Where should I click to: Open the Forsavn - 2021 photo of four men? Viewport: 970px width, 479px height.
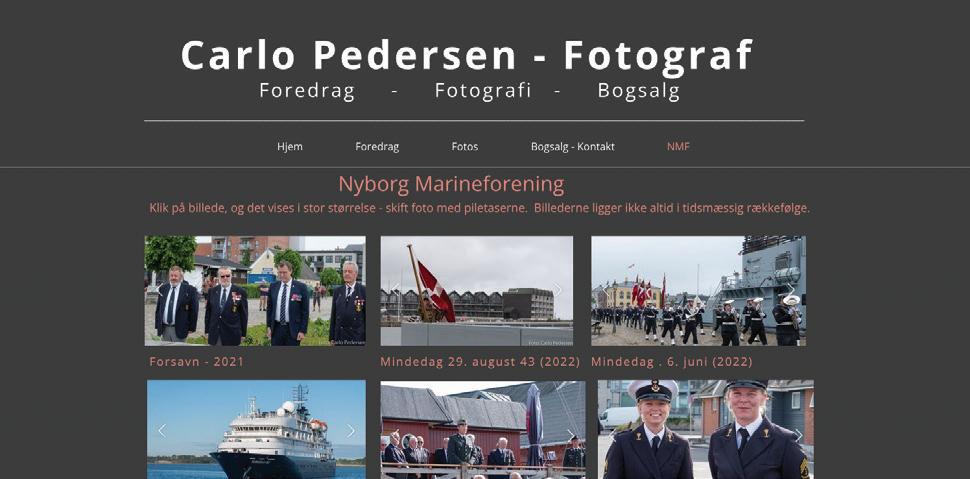point(255,291)
